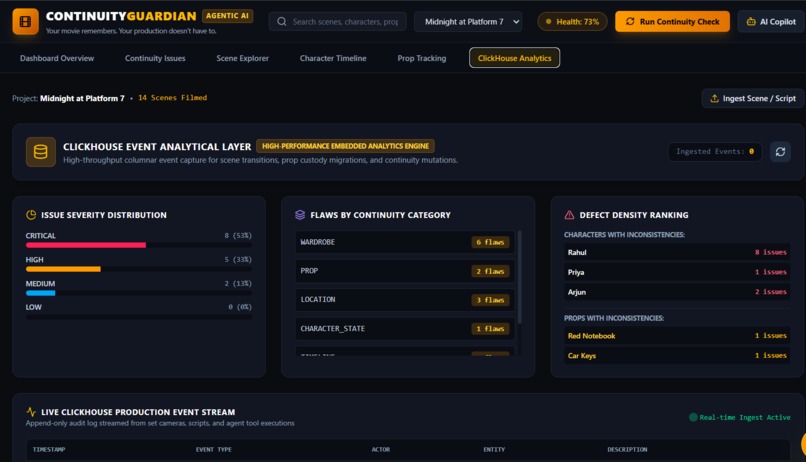Click the ACTOR column header
This screenshot has width=806, height=462.
381,450
